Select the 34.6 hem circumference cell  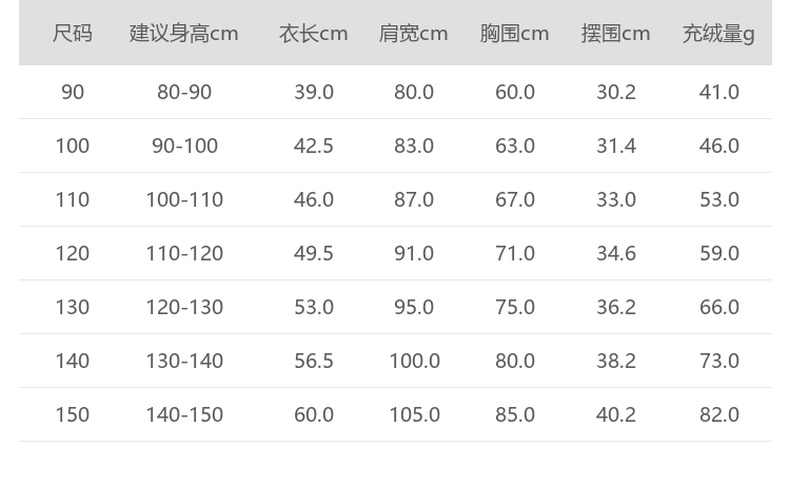click(616, 253)
